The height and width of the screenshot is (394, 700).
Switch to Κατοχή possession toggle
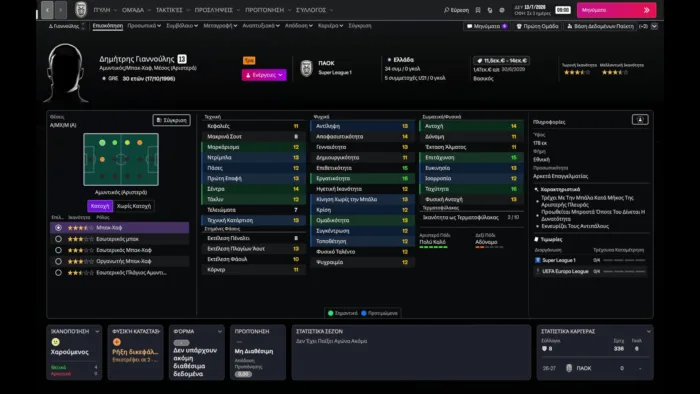(100, 206)
